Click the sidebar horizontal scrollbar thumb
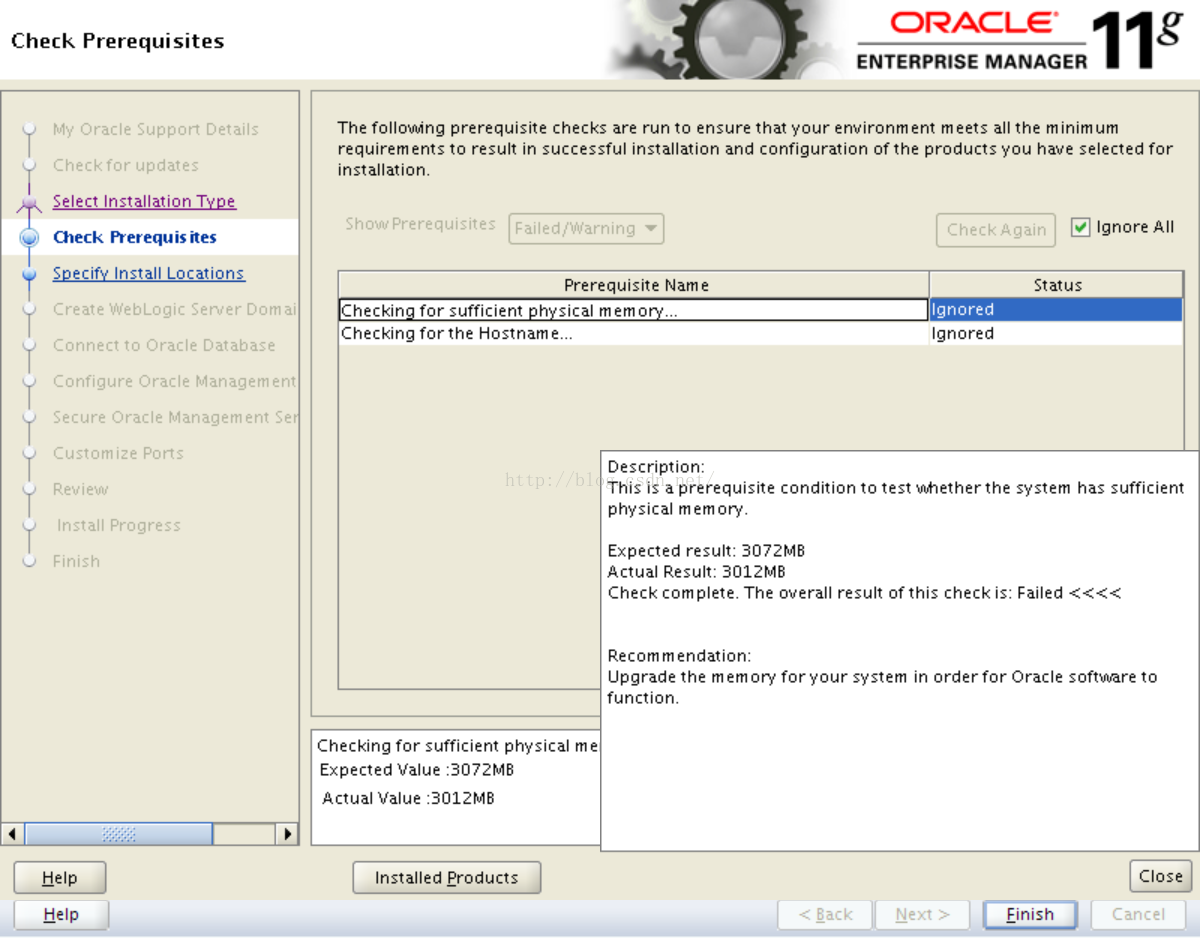 (x=118, y=833)
